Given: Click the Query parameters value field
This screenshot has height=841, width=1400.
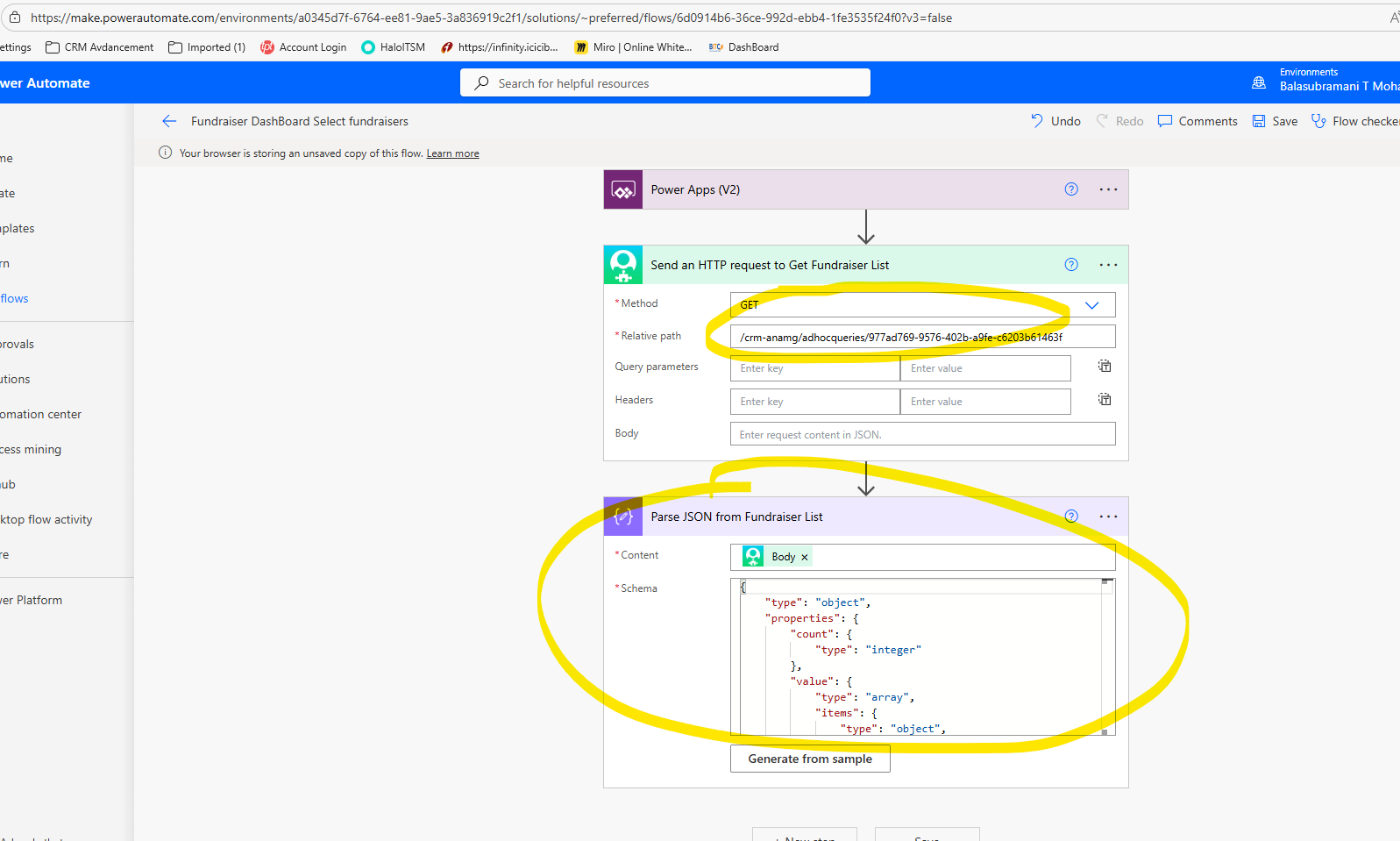Looking at the screenshot, I should click(985, 368).
